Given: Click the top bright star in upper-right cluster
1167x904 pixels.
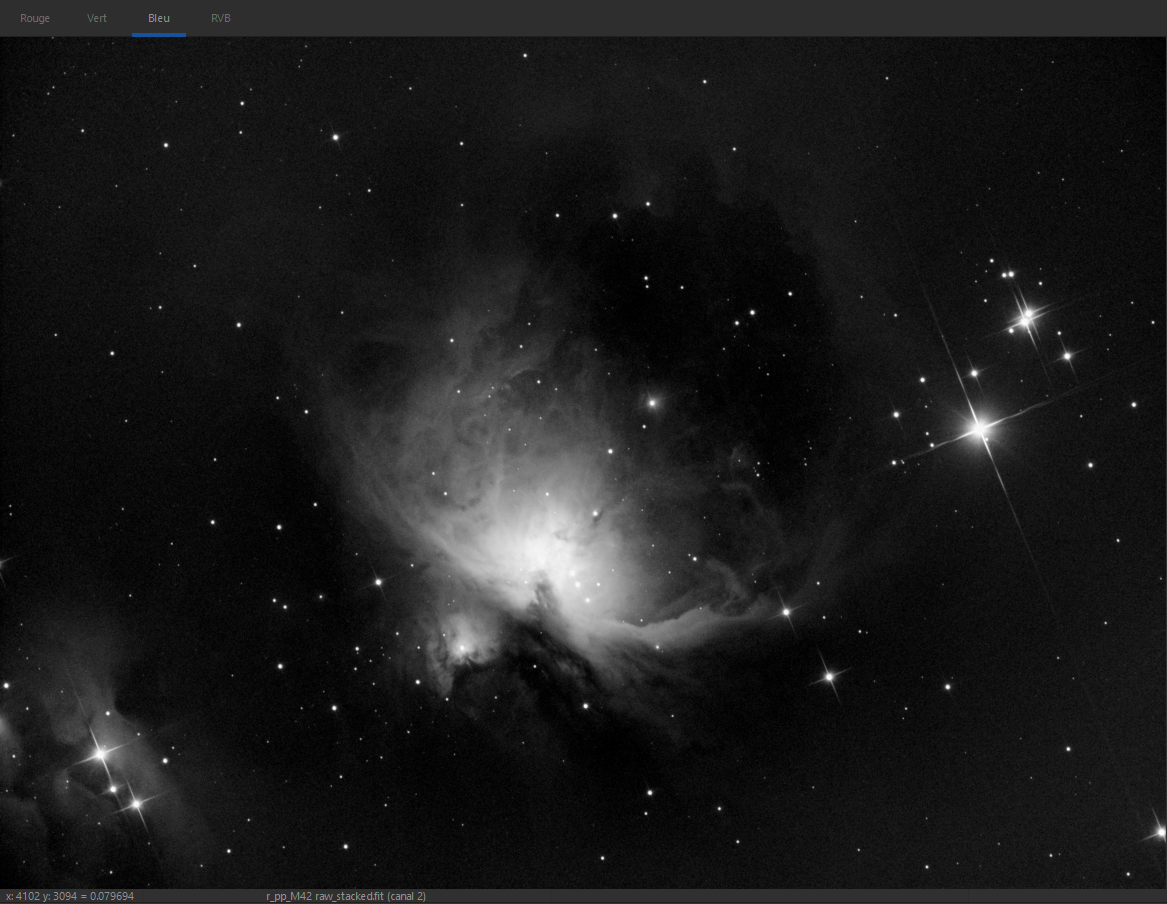Looking at the screenshot, I should (x=1027, y=315).
